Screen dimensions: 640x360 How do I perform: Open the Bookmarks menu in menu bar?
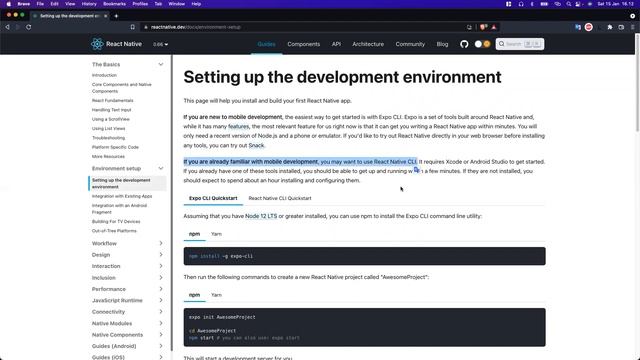point(114,4)
